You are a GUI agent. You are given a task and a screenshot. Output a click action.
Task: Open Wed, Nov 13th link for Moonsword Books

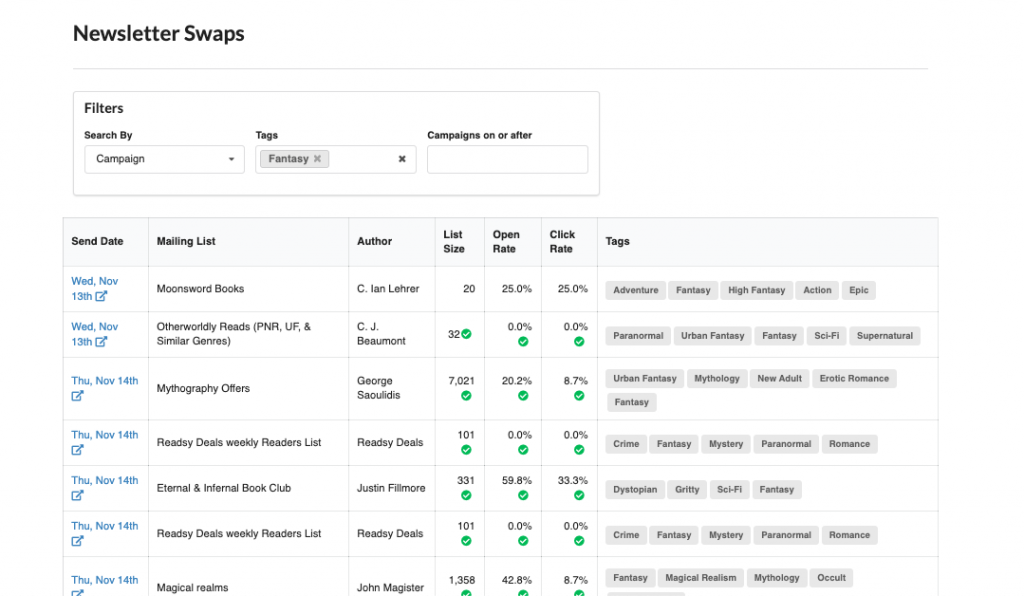tap(95, 289)
